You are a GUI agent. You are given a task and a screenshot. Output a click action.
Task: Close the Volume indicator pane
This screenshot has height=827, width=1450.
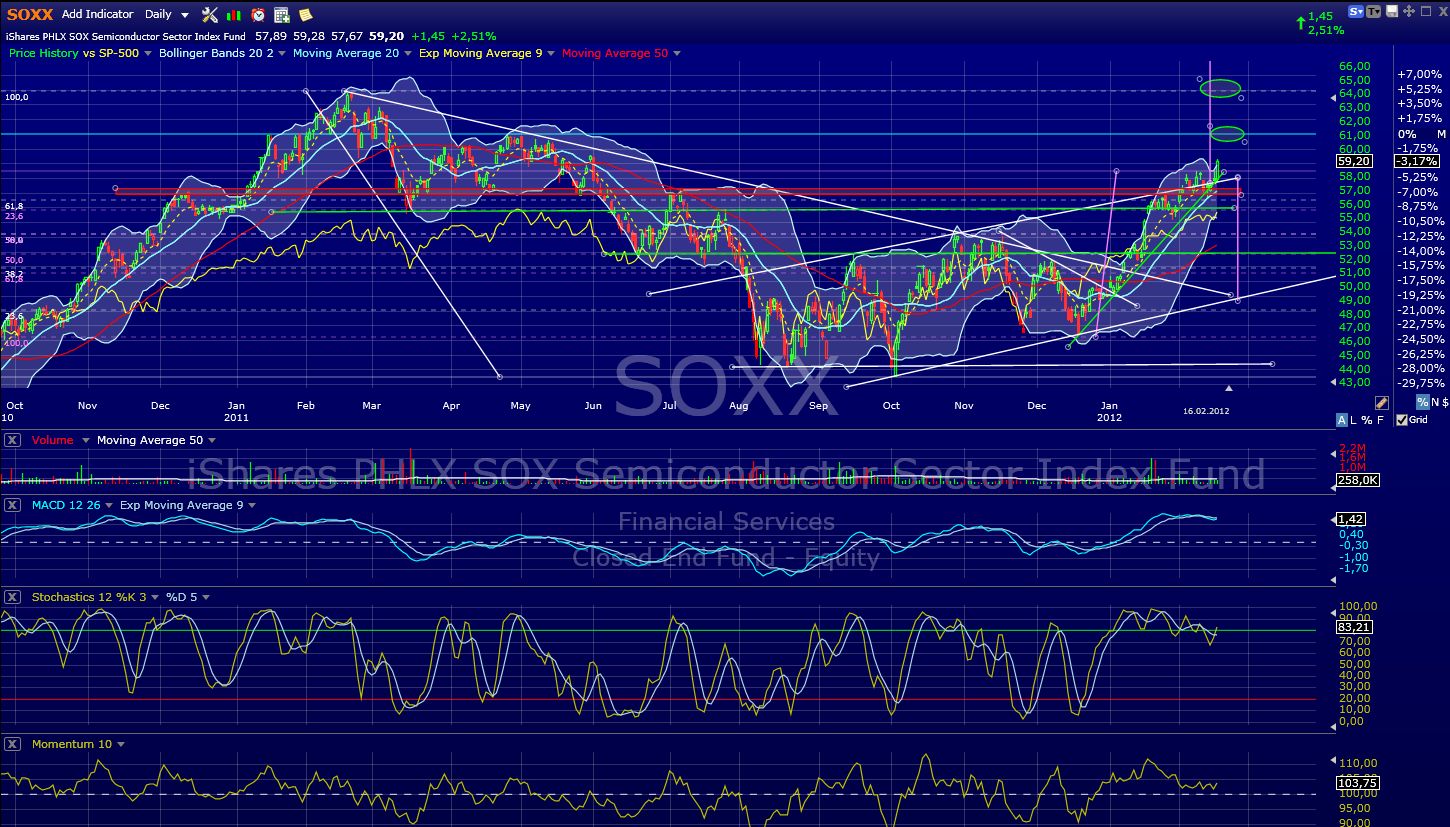12,440
